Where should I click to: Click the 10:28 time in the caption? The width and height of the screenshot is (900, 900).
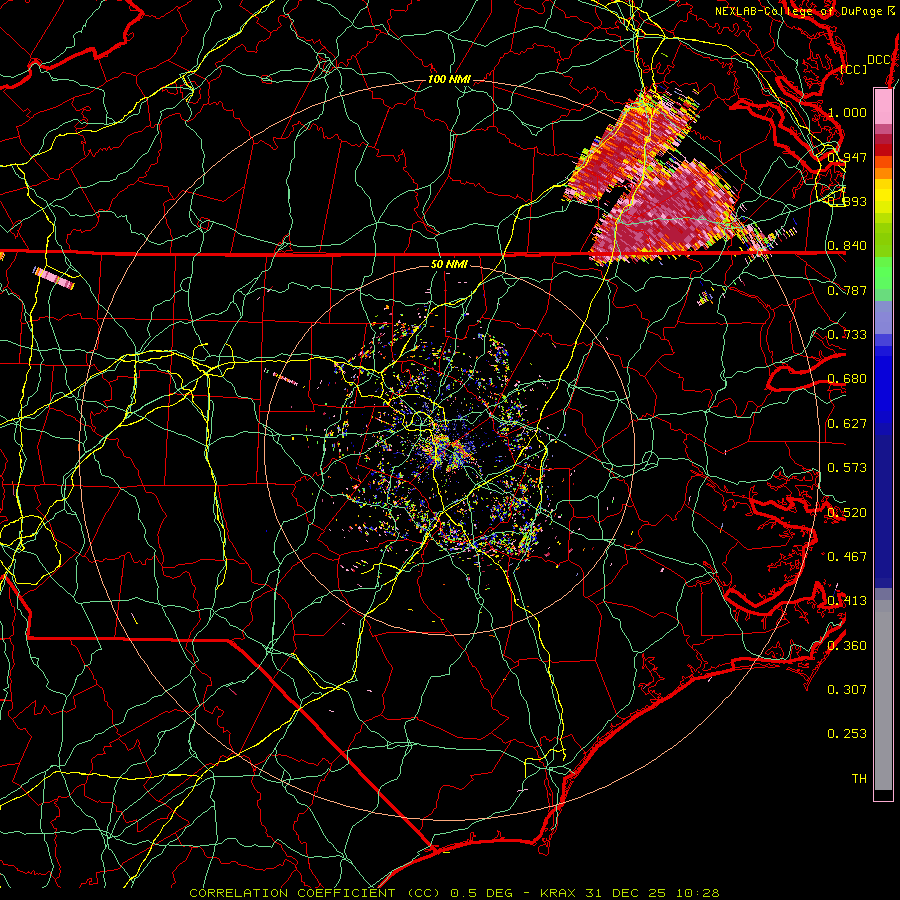pos(697,893)
